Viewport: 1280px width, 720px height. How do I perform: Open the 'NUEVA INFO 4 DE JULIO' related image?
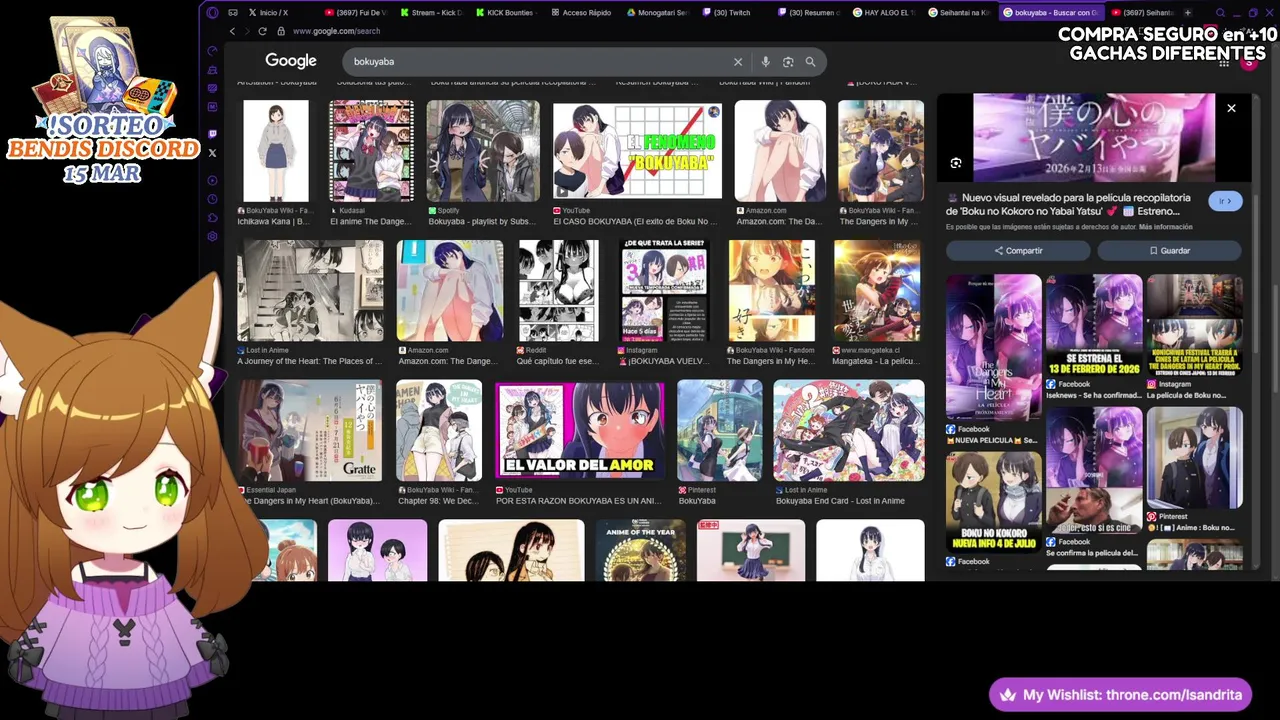(x=993, y=502)
